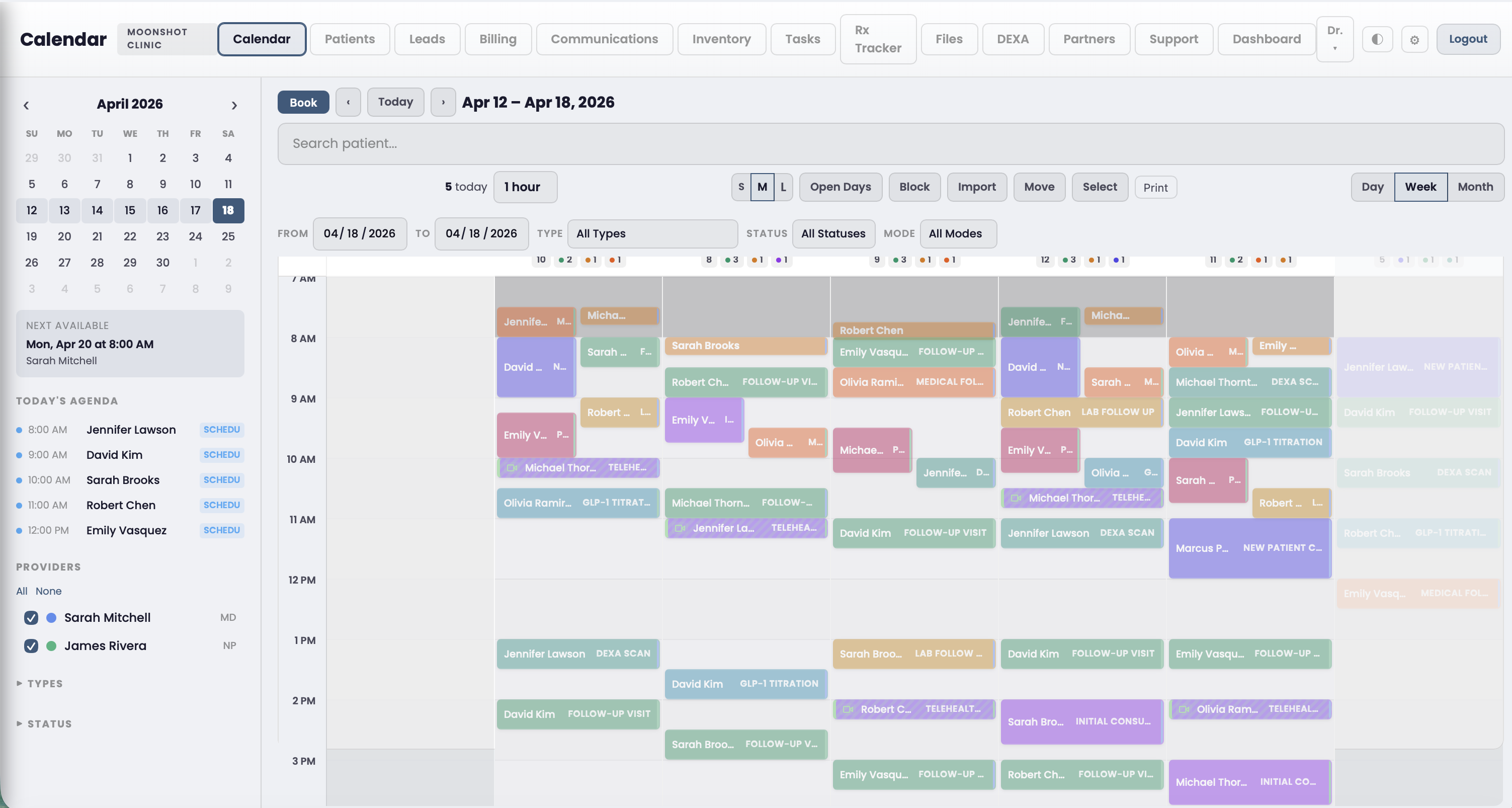The width and height of the screenshot is (1512, 808).
Task: Open the Leads tab
Action: 427,39
